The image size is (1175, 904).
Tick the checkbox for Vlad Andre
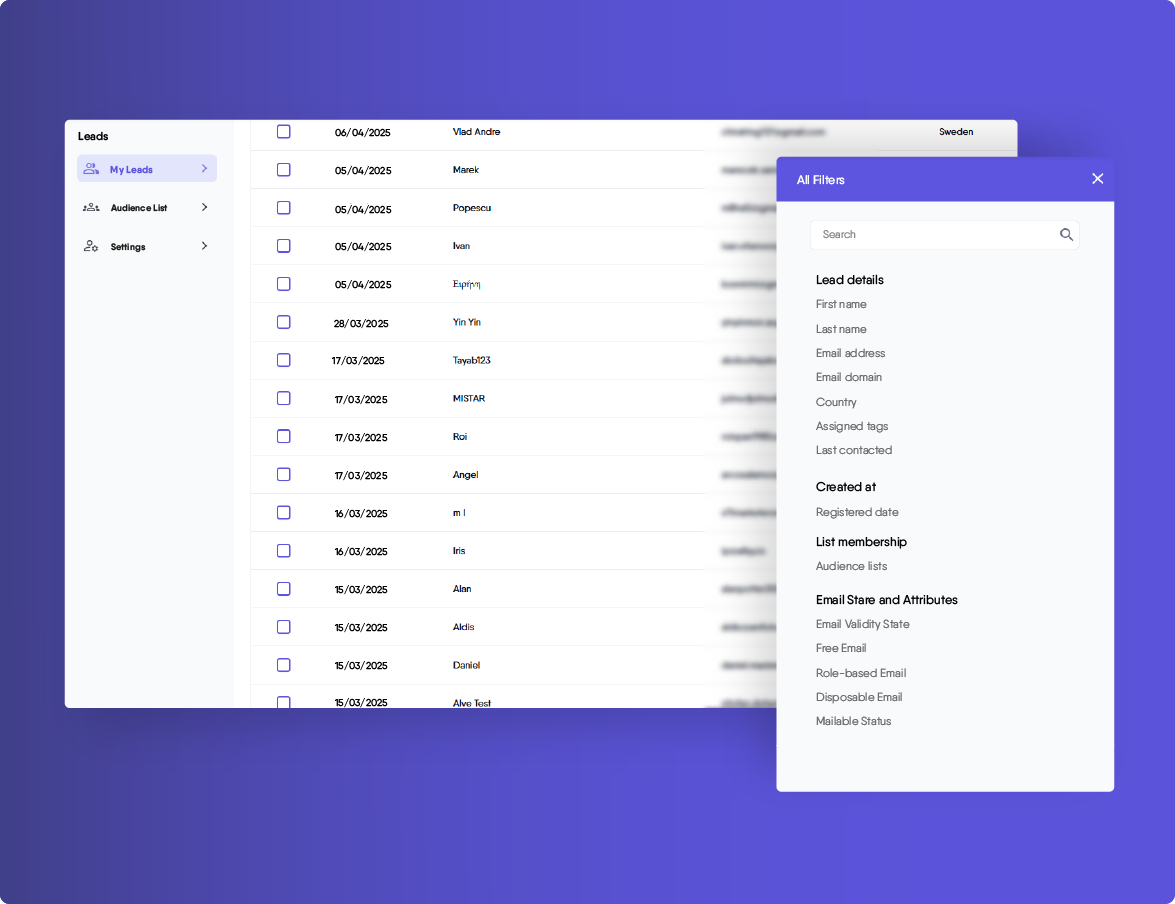[284, 132]
